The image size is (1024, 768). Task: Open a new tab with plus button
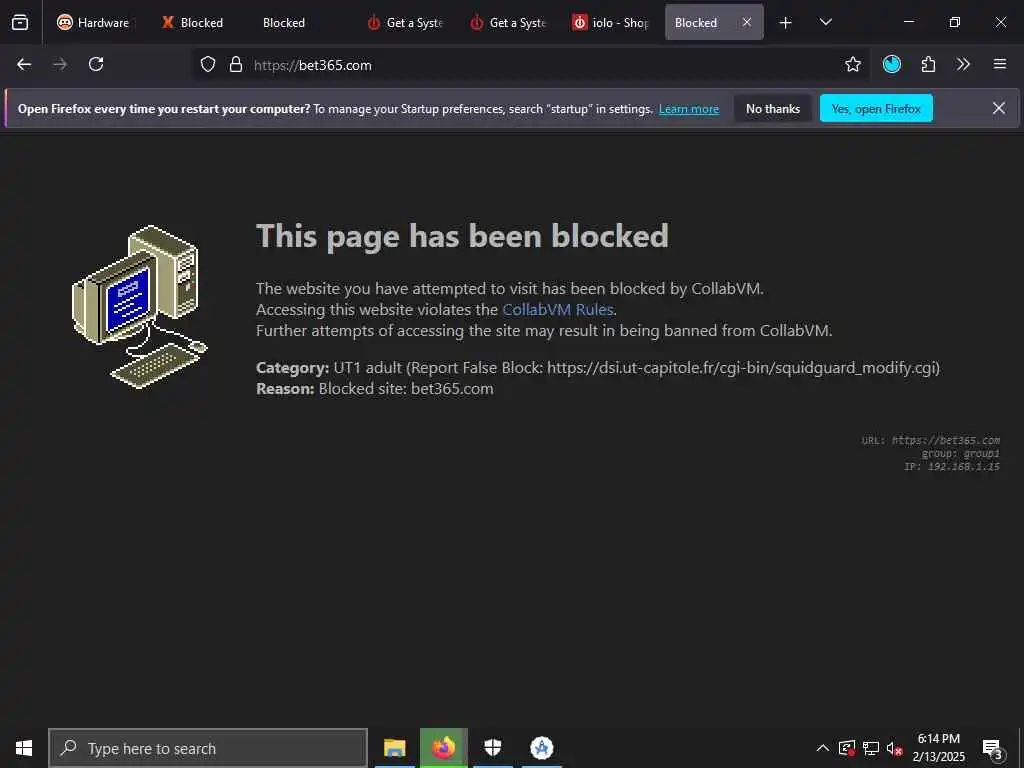[786, 22]
